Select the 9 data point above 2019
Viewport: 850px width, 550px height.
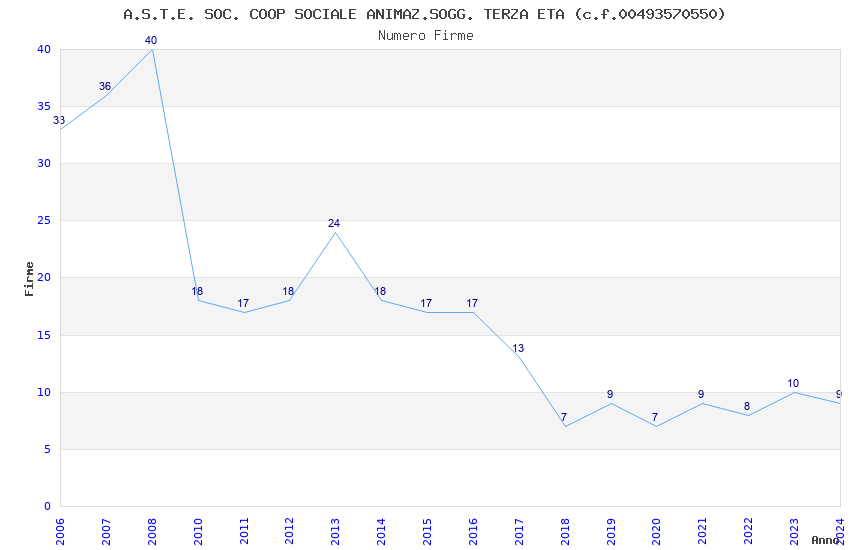(x=610, y=394)
